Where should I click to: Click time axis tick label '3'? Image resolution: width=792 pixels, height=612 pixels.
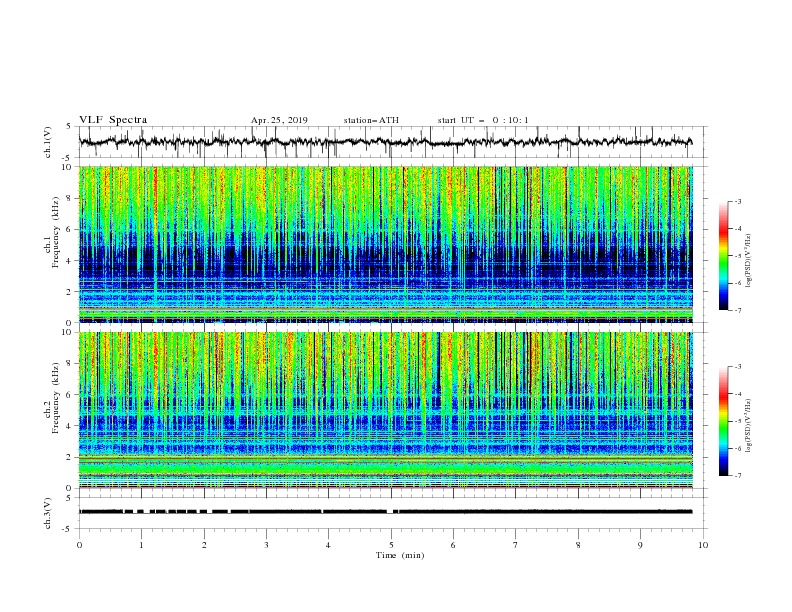[x=266, y=545]
